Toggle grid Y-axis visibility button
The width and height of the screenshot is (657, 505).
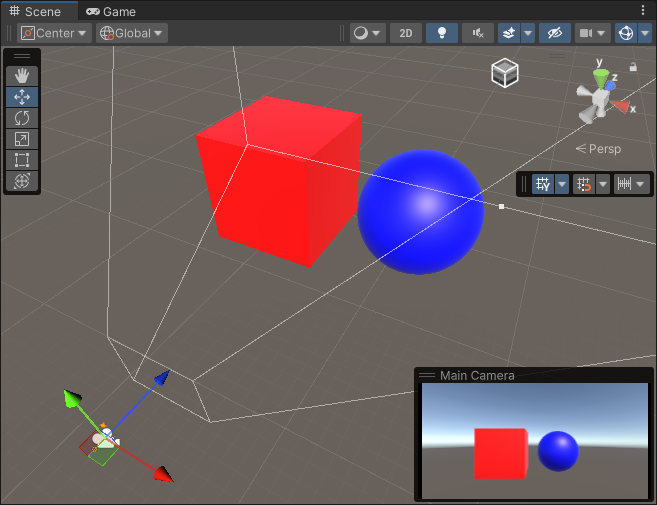pos(543,184)
